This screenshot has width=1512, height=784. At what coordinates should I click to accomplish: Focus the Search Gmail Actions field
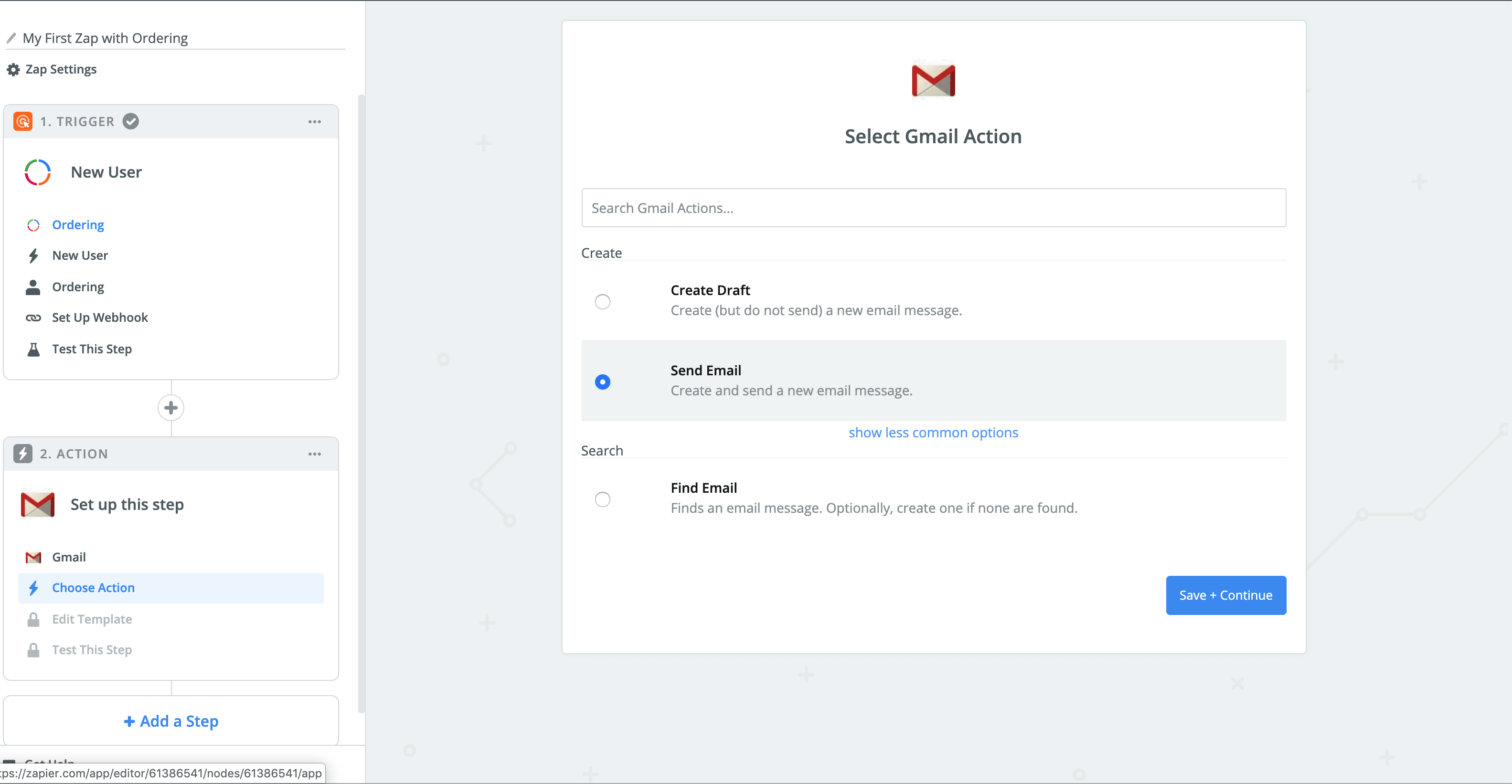933,208
